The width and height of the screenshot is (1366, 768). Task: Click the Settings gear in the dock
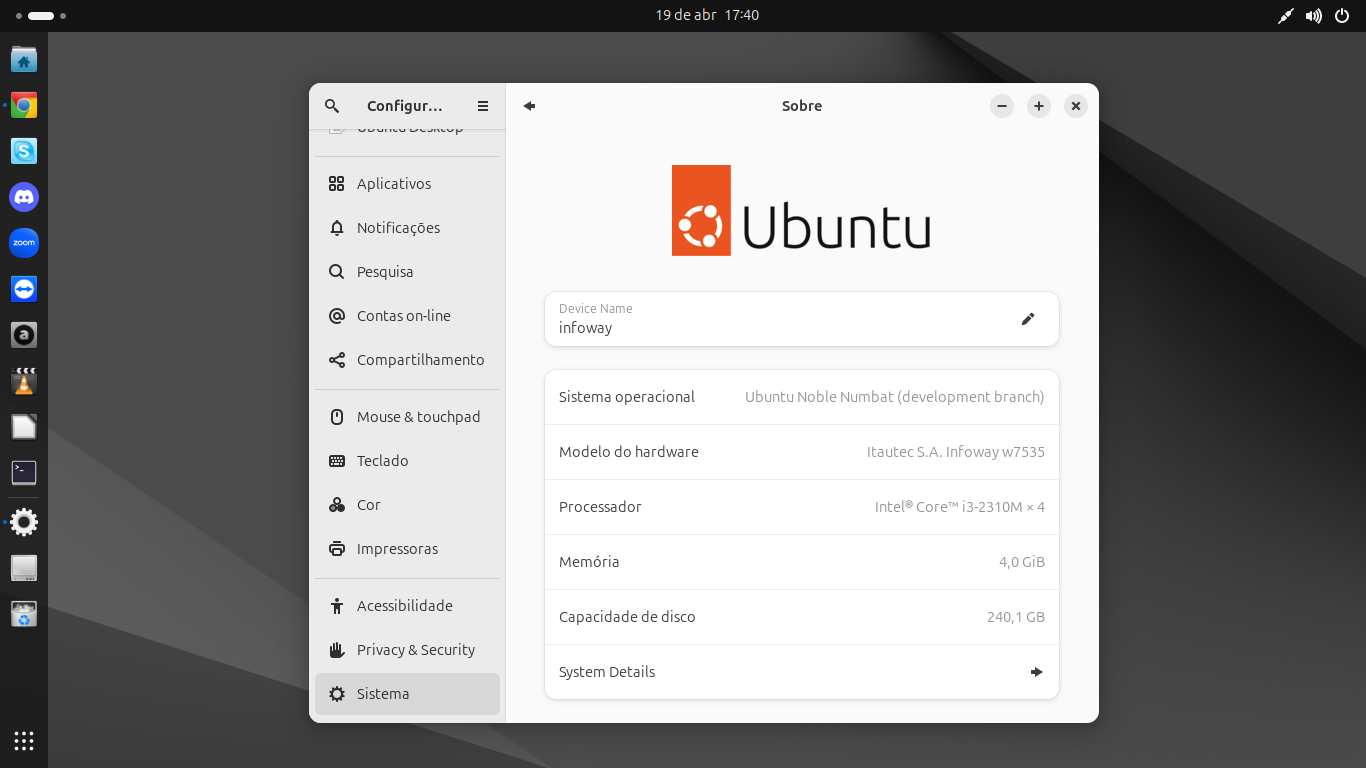click(x=24, y=522)
